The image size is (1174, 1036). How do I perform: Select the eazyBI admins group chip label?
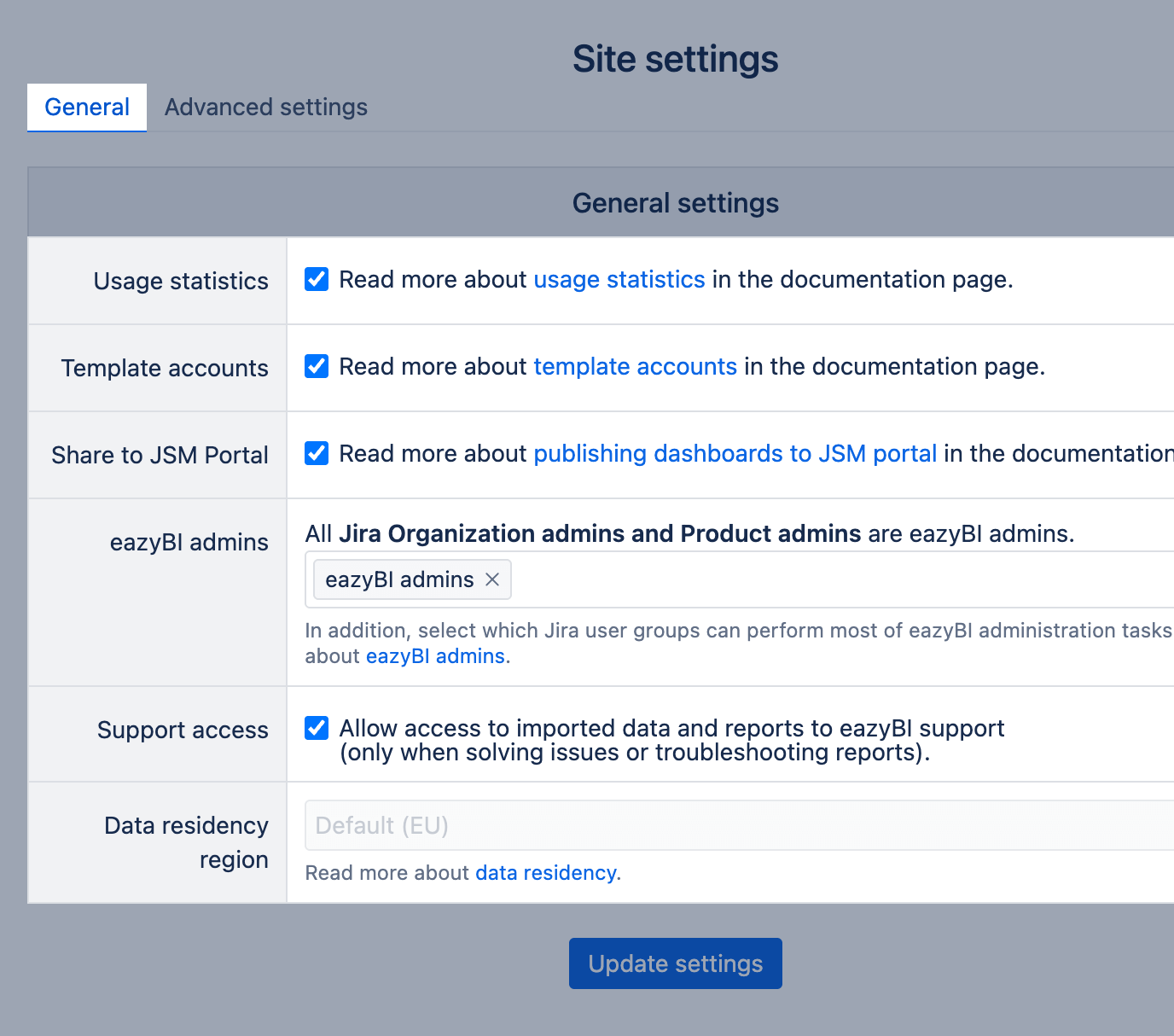coord(399,579)
